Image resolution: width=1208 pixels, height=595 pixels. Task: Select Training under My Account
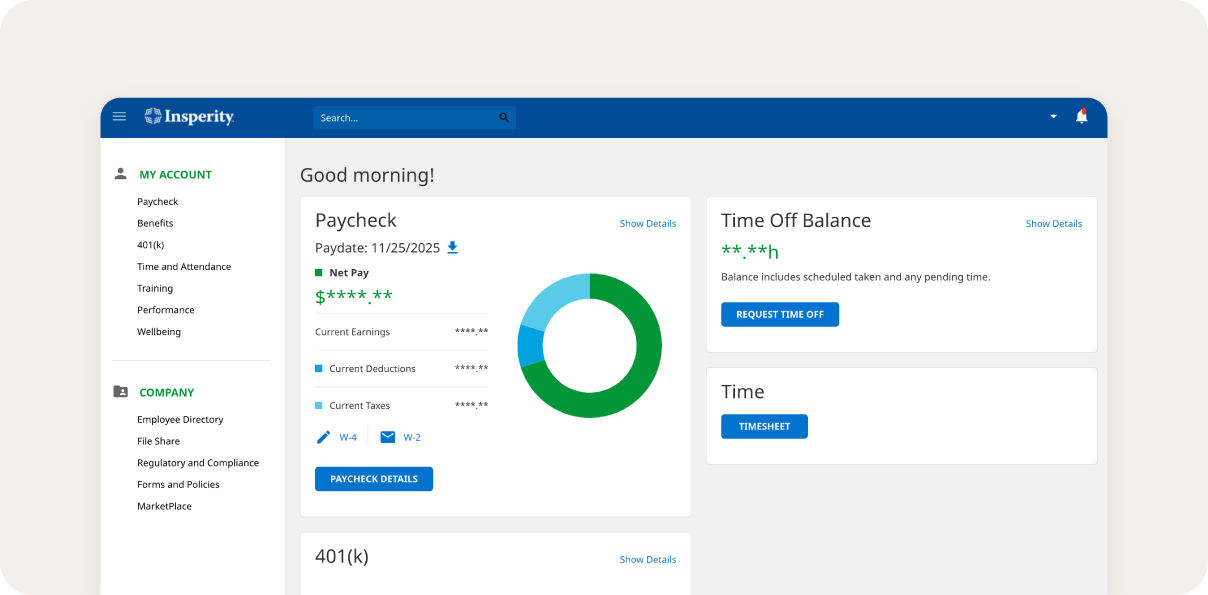[x=154, y=288]
